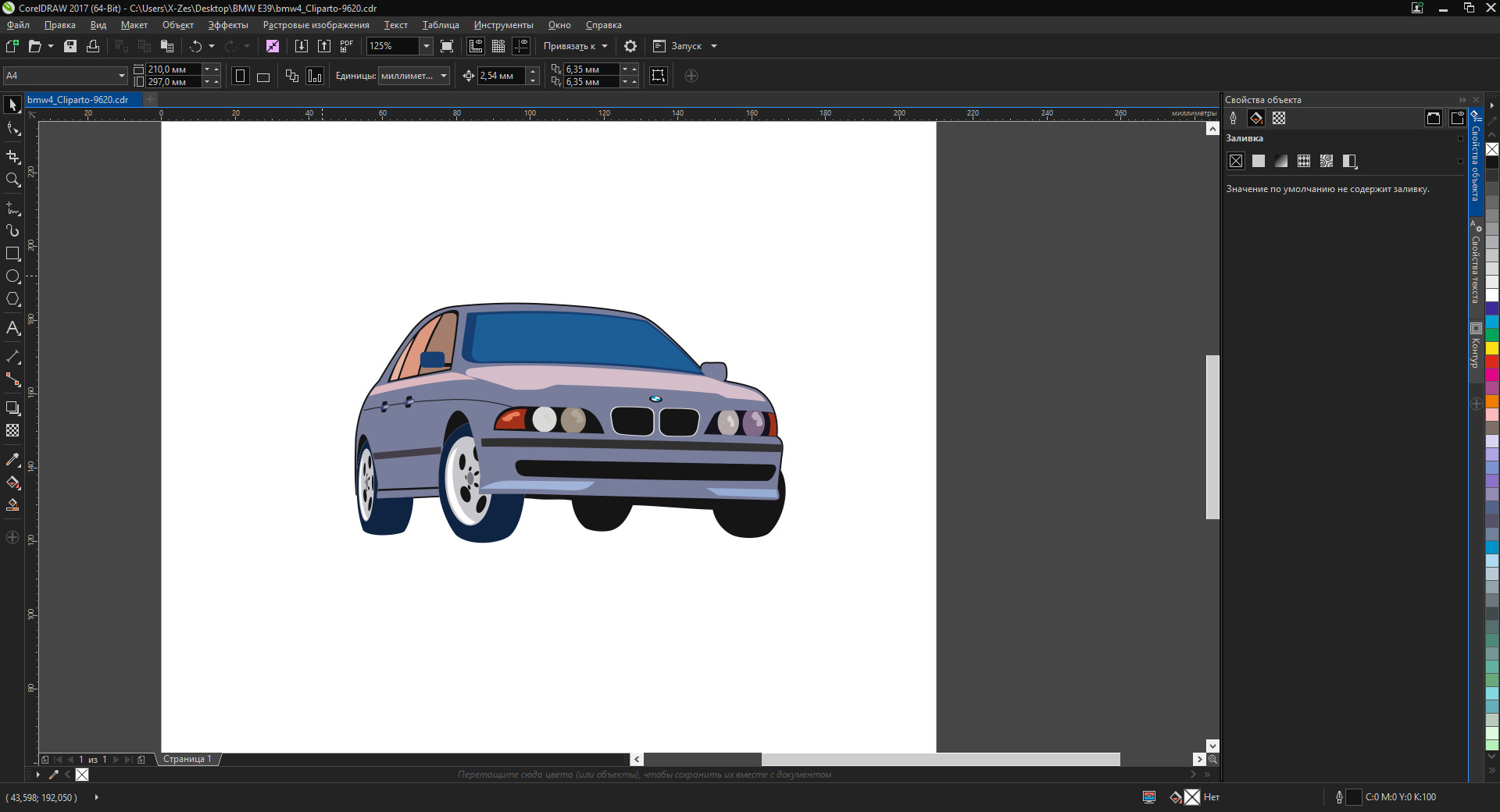Screen dimensions: 1500x812
Task: Open the Open-file dropdown arrow
Action: click(51, 46)
